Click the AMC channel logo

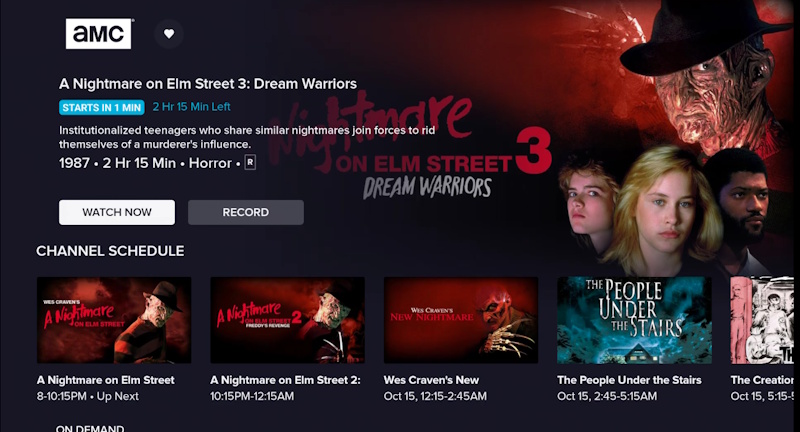(x=98, y=33)
